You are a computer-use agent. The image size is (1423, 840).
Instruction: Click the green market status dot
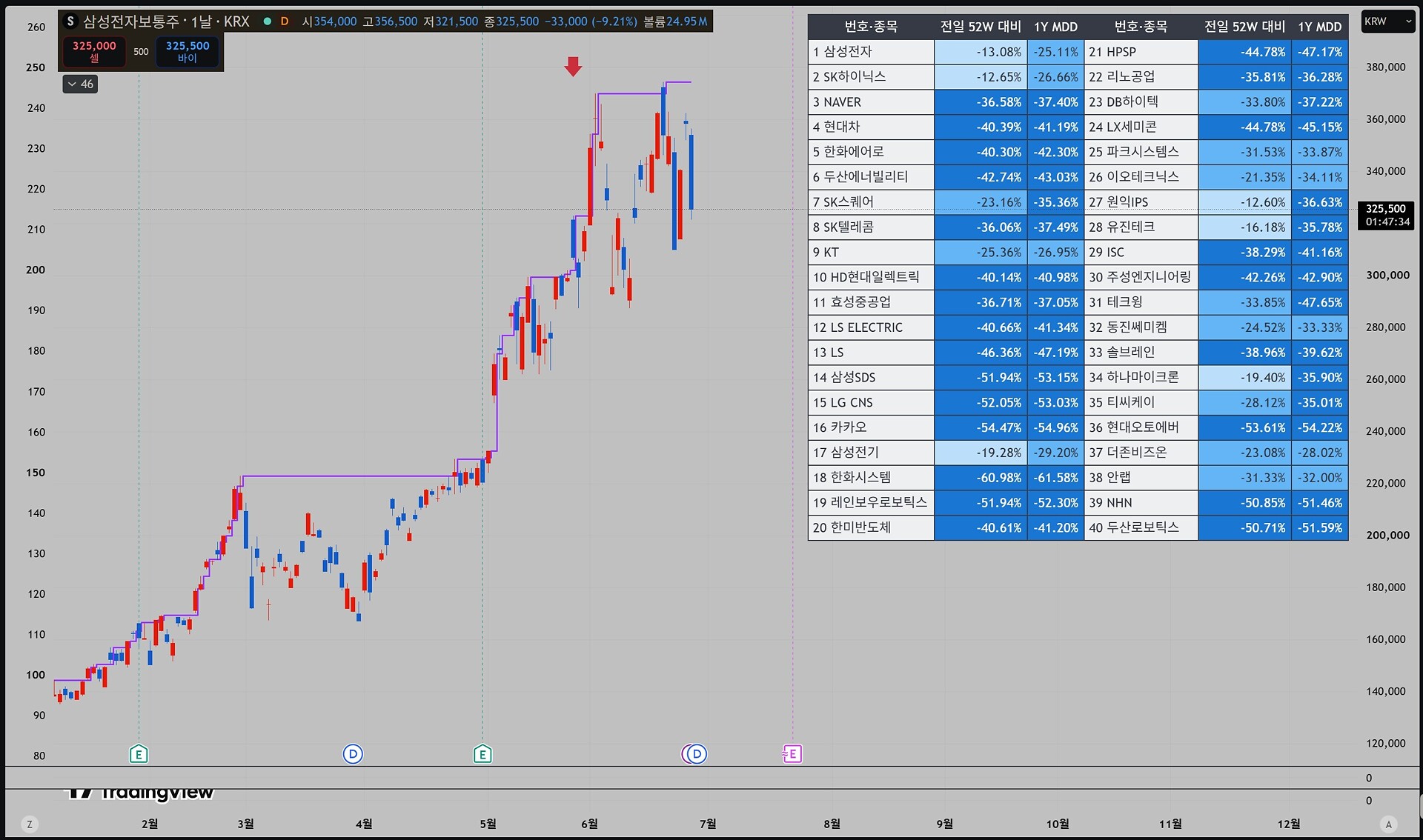coord(268,21)
